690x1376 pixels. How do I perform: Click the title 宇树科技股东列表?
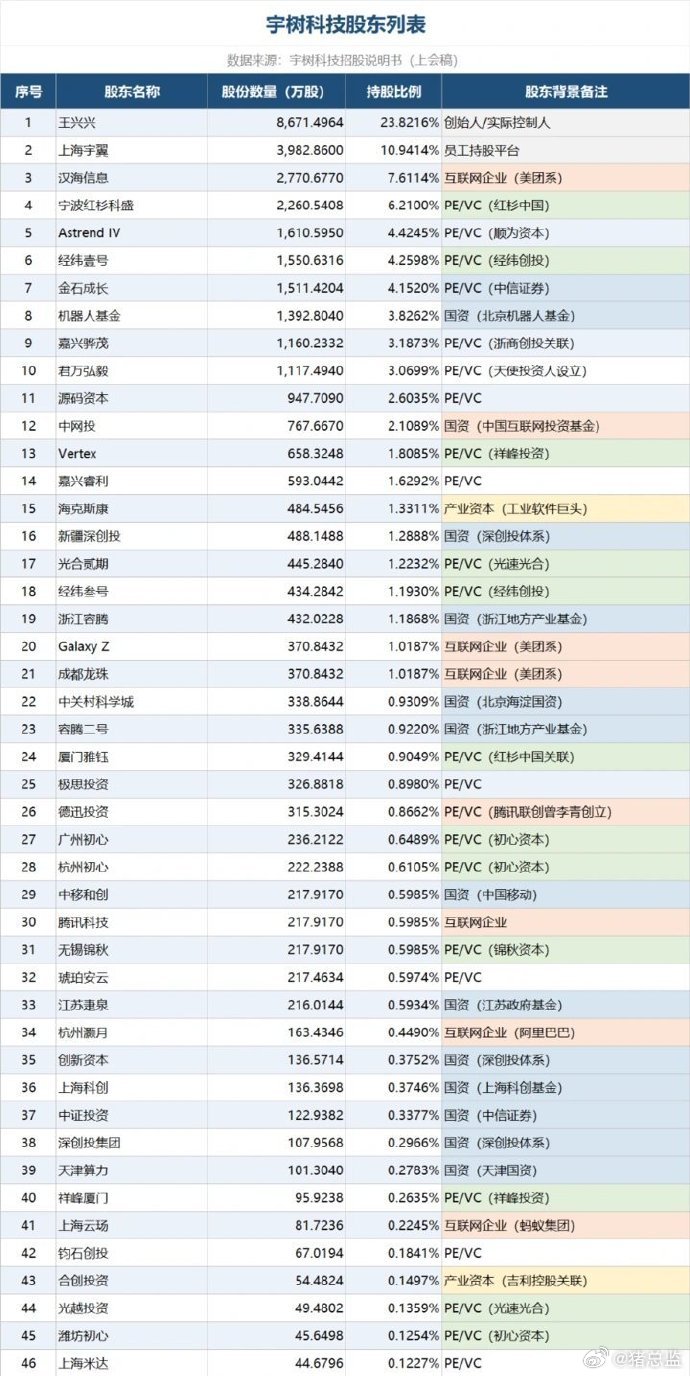tap(345, 24)
